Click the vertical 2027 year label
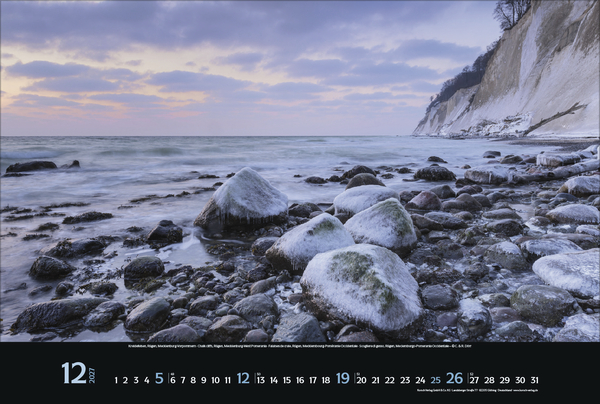Screen dimensions: 600x404 [x=92, y=374]
